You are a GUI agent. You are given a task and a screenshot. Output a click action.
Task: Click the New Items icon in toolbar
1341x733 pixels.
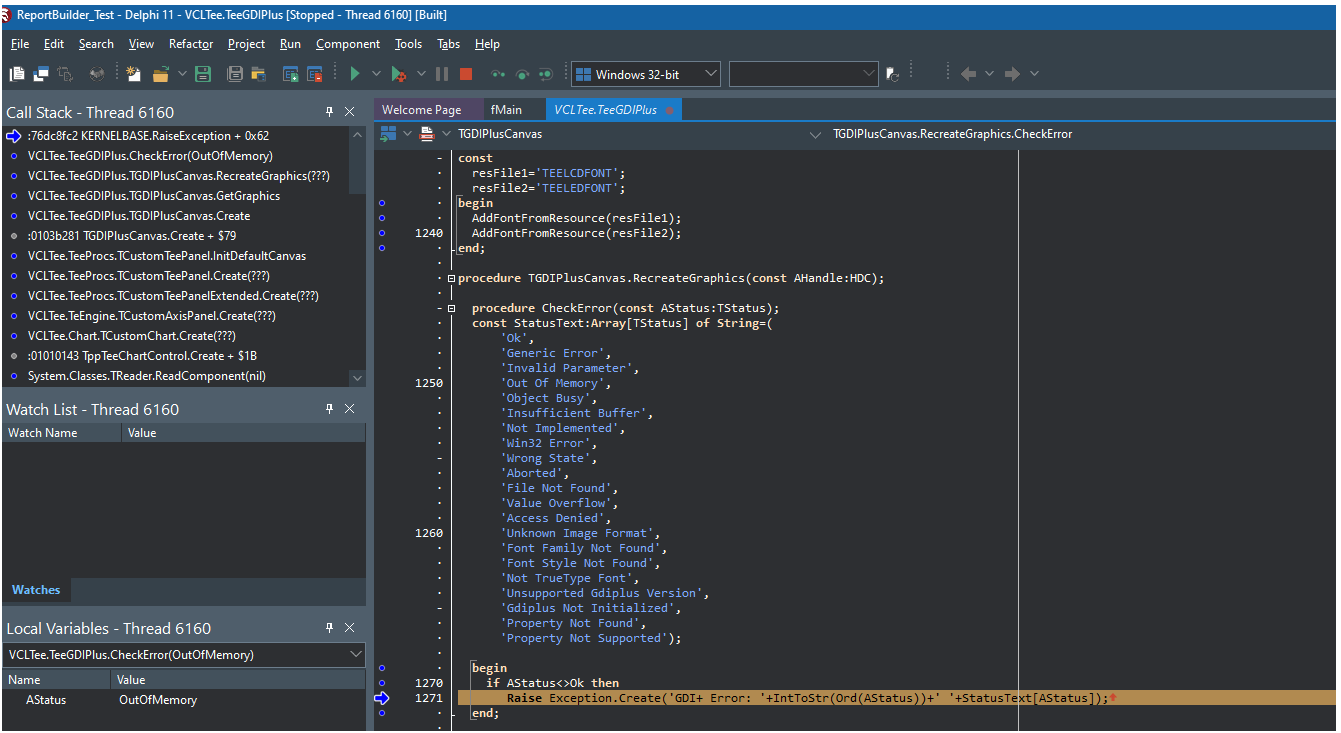[133, 74]
